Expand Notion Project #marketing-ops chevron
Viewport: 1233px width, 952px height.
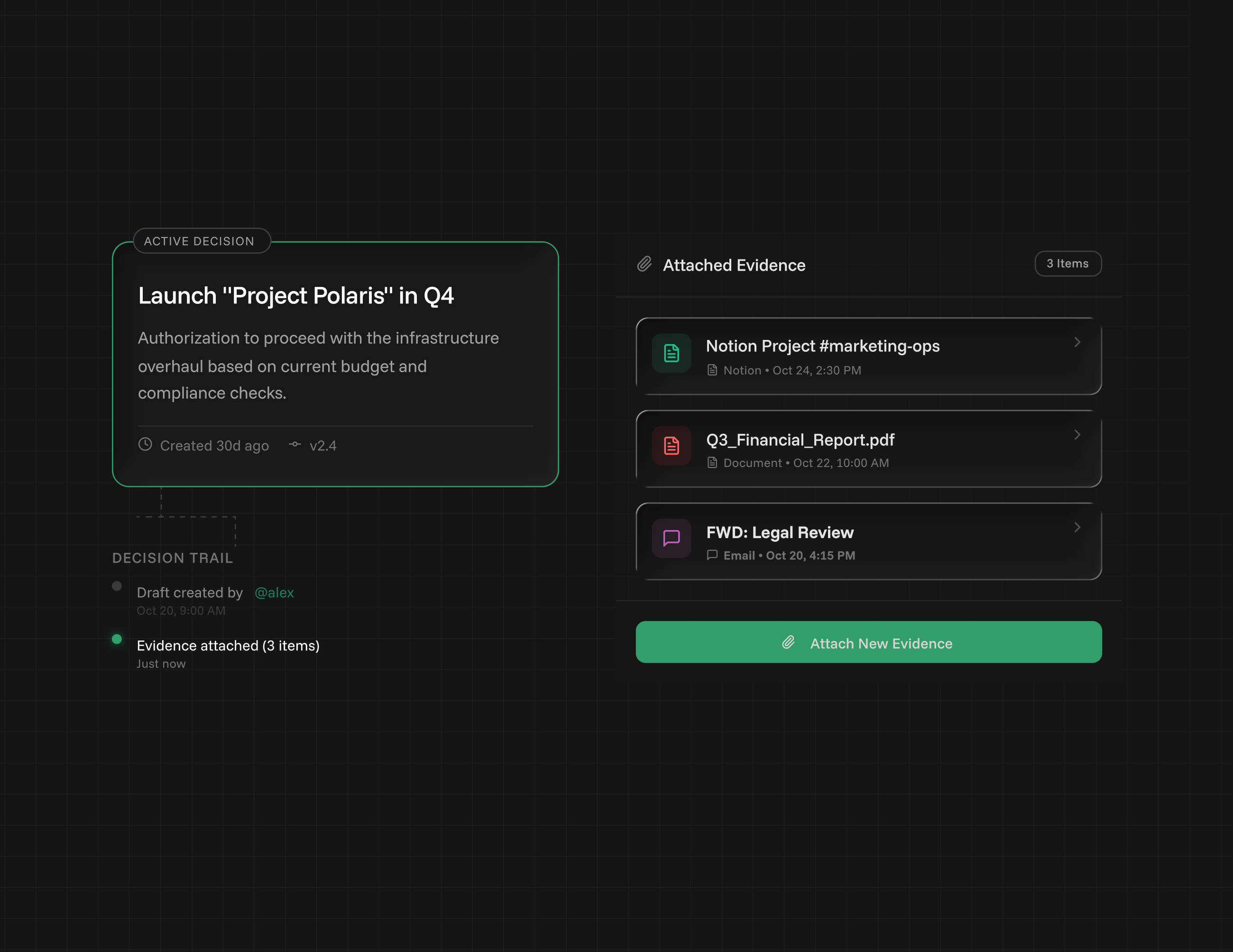1077,342
